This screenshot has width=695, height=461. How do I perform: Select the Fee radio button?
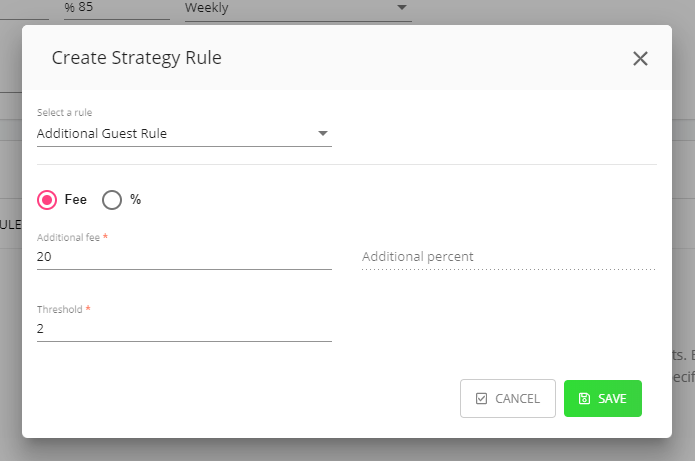47,200
